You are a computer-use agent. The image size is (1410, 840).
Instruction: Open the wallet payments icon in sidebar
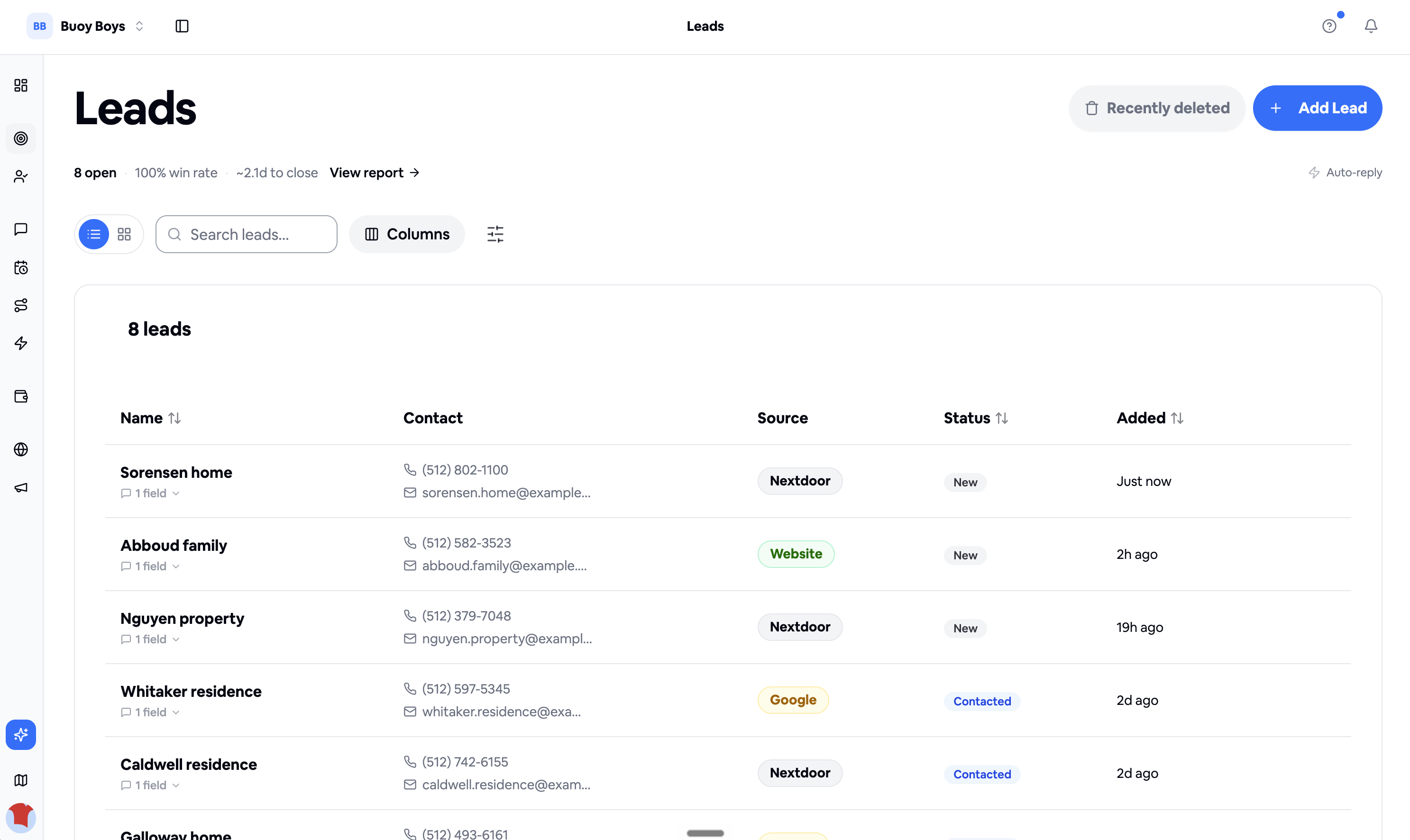point(21,396)
